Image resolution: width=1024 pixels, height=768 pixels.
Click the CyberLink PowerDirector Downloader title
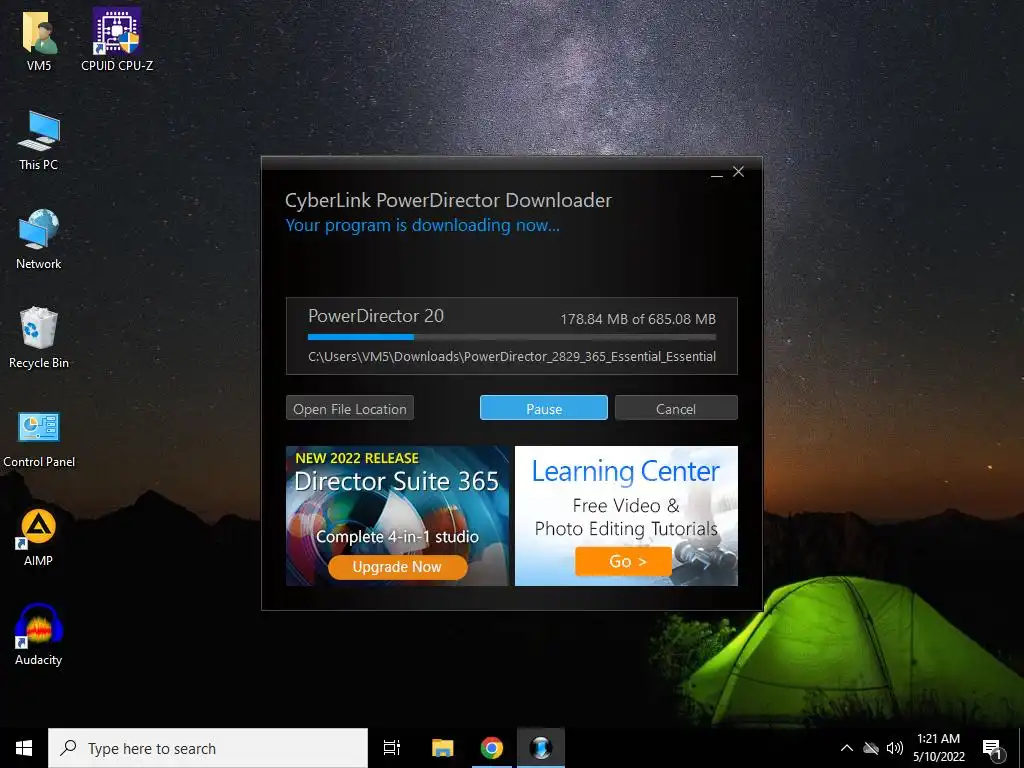click(x=448, y=200)
